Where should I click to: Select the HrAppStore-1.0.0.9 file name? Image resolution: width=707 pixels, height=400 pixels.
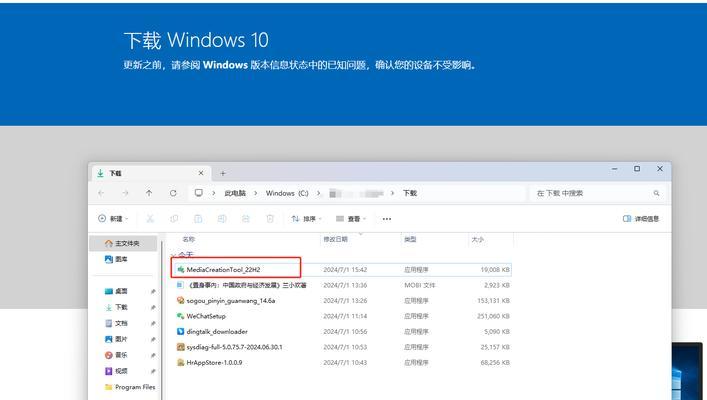(x=214, y=362)
